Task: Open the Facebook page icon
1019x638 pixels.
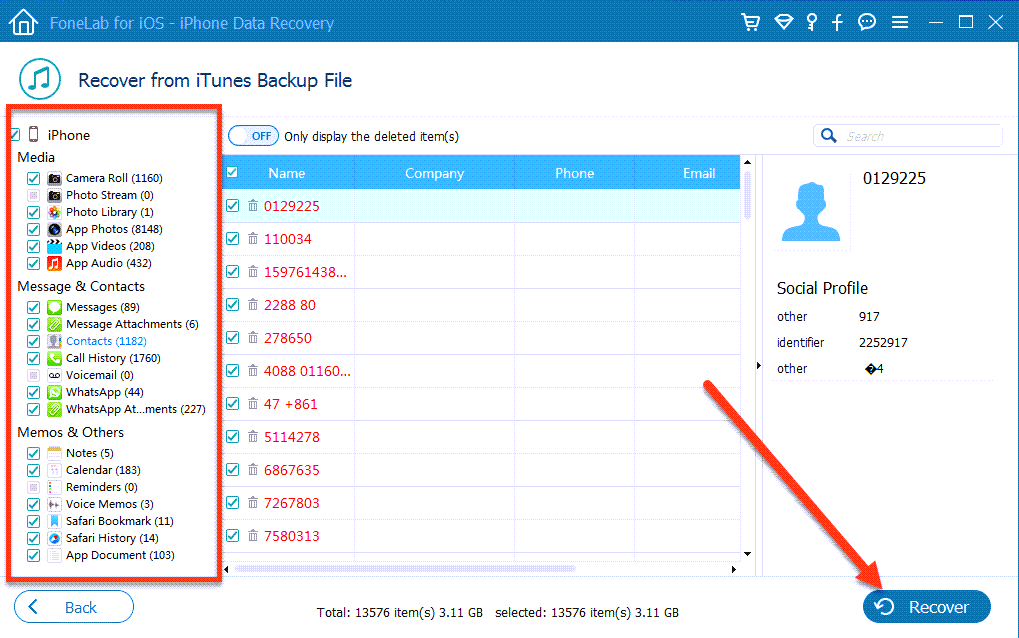Action: coord(839,22)
